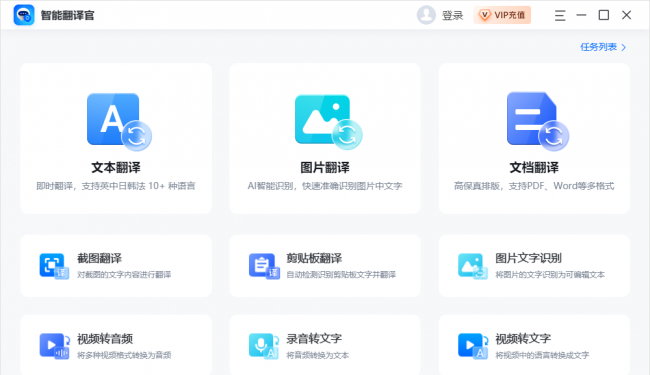Viewport: 650px width, 375px height.
Task: Click the 视频转文字 video icon
Action: [473, 346]
